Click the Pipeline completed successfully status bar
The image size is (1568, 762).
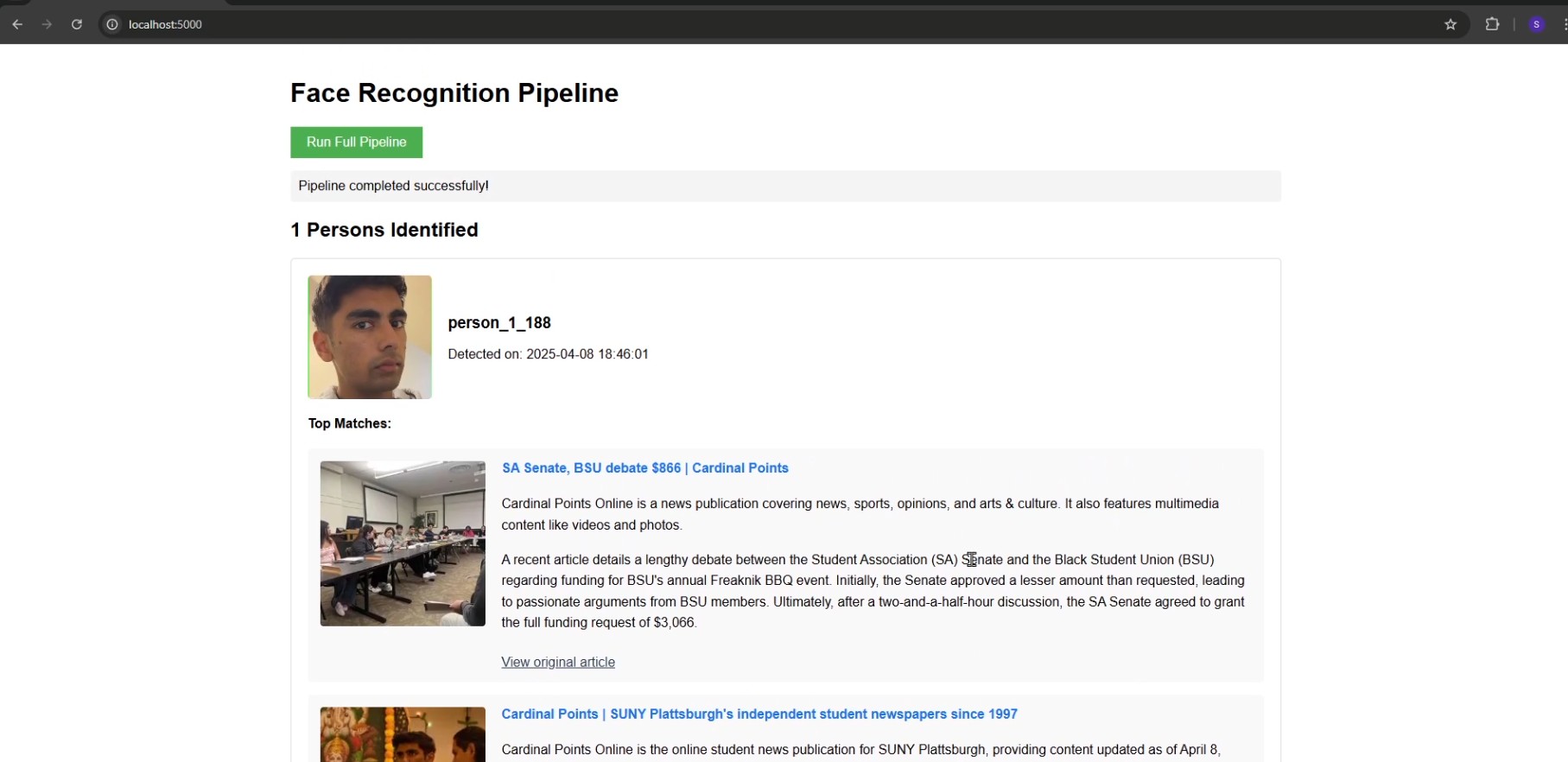click(x=785, y=186)
